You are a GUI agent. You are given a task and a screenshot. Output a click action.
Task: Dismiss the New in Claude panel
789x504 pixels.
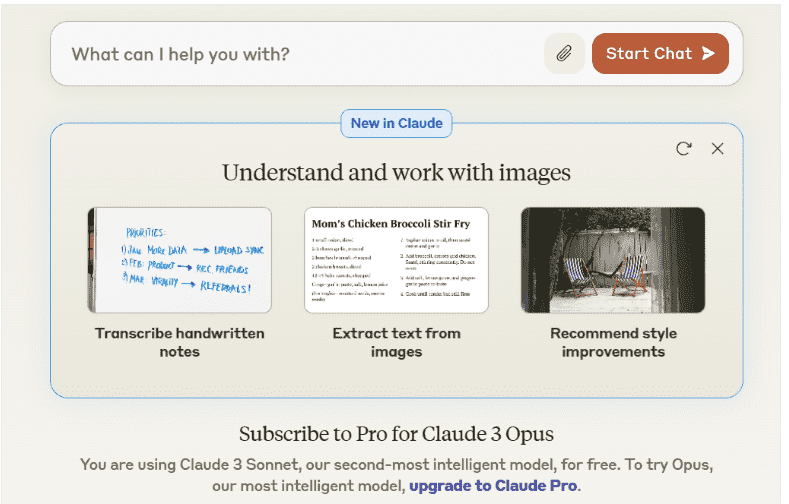pyautogui.click(x=718, y=148)
